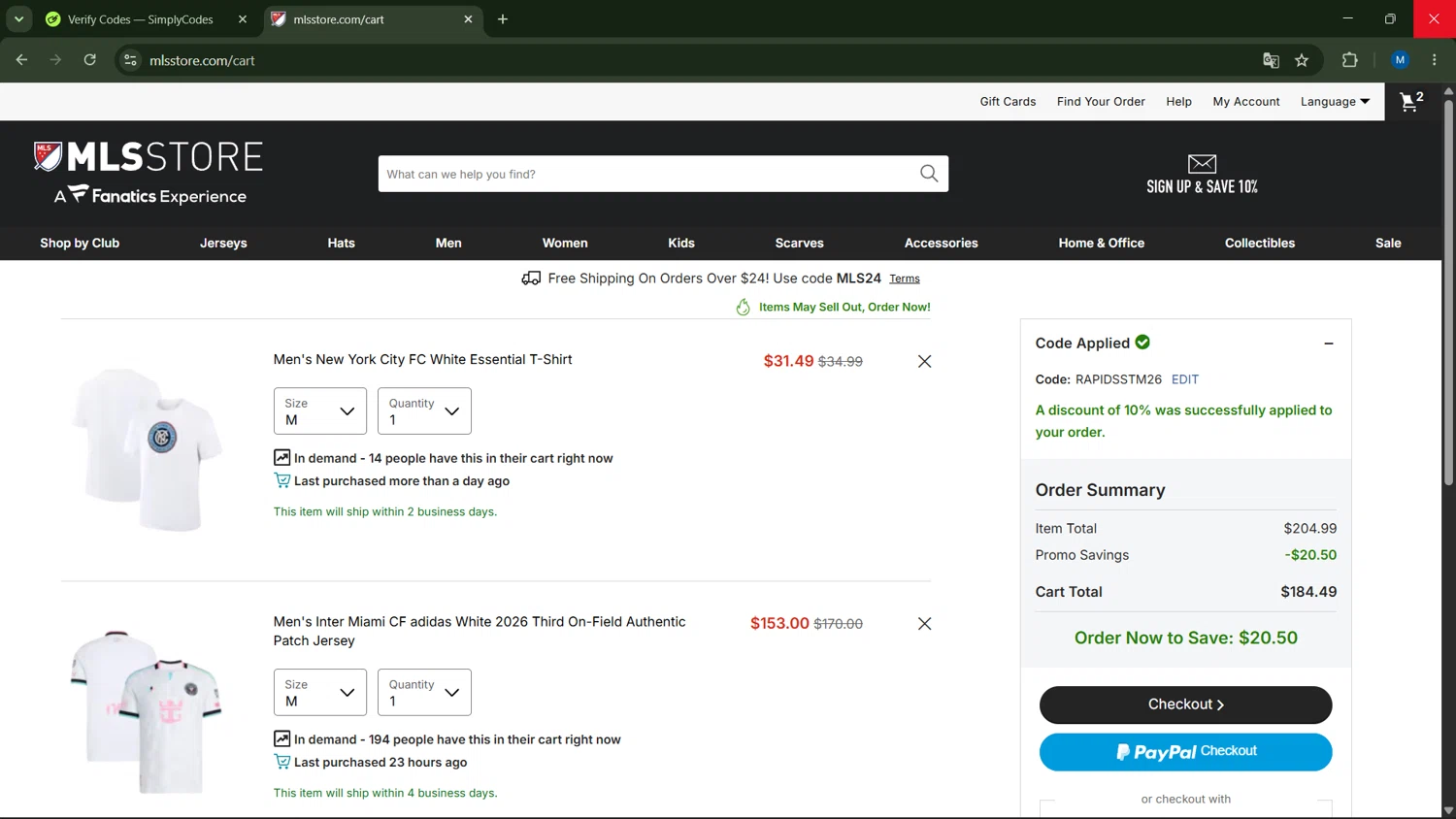Open the NYCFC white T-Shirt thumbnail
The width and height of the screenshot is (1456, 819).
point(147,449)
